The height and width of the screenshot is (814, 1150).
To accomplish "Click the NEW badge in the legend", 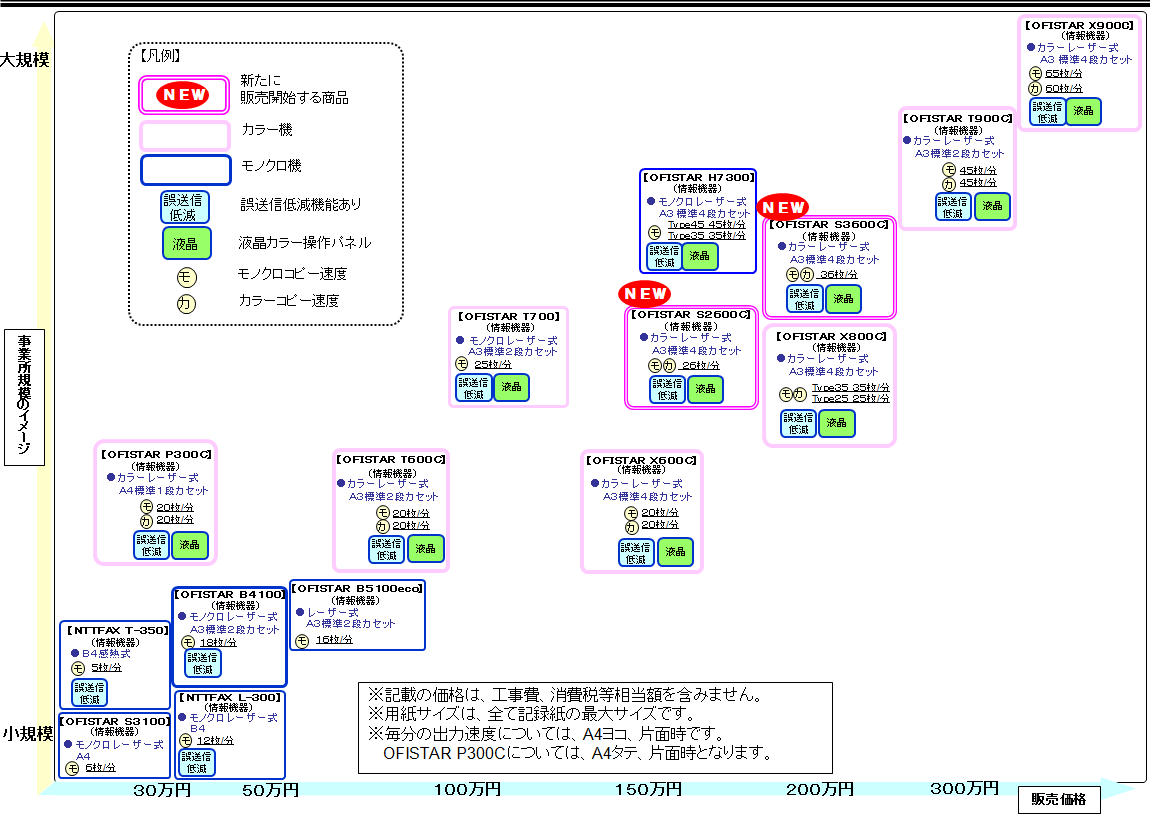I will pos(183,95).
